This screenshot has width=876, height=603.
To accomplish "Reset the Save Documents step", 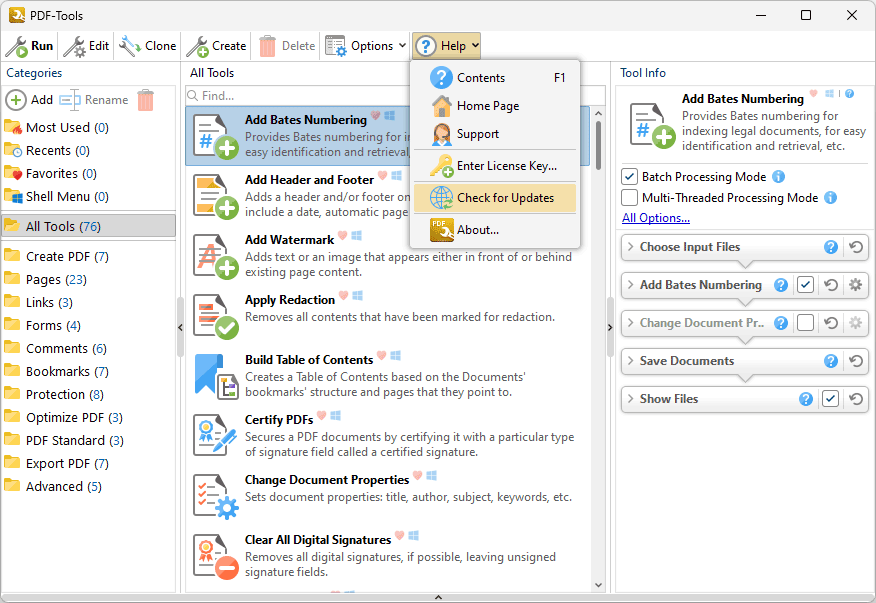I will (855, 361).
